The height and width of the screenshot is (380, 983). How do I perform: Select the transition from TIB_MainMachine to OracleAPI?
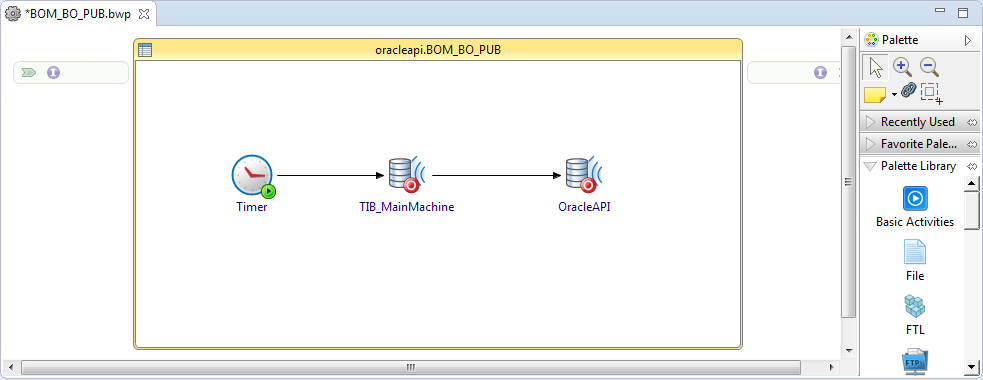pos(497,176)
